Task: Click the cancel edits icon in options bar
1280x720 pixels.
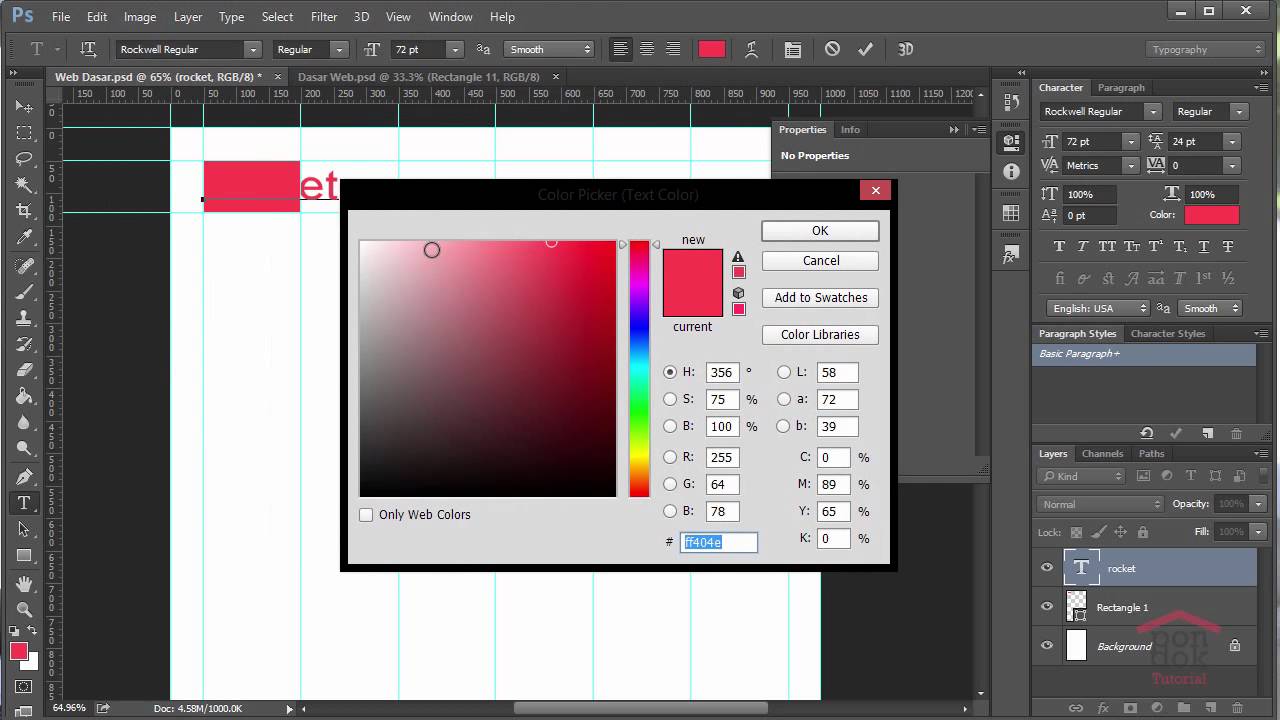Action: click(x=832, y=49)
